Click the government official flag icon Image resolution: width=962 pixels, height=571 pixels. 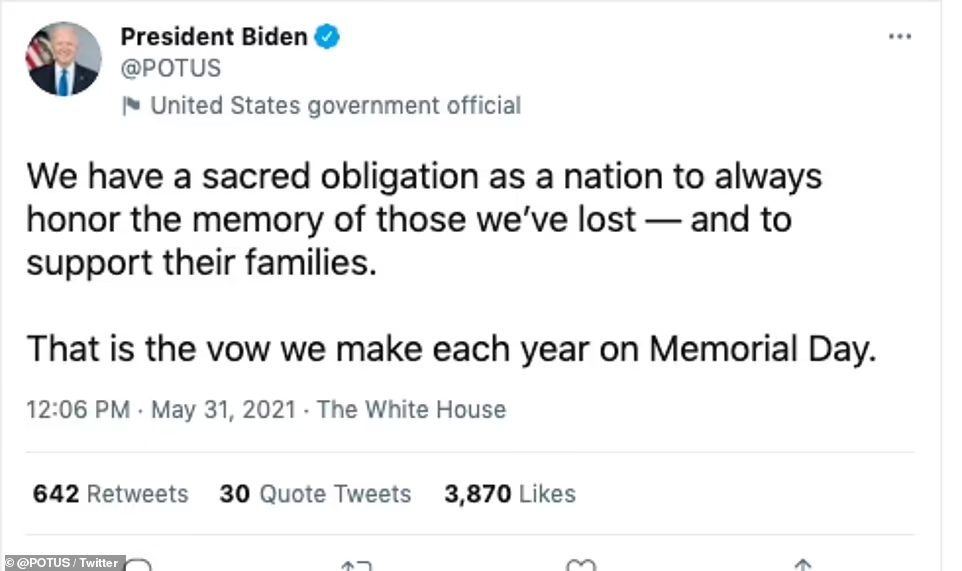click(130, 105)
